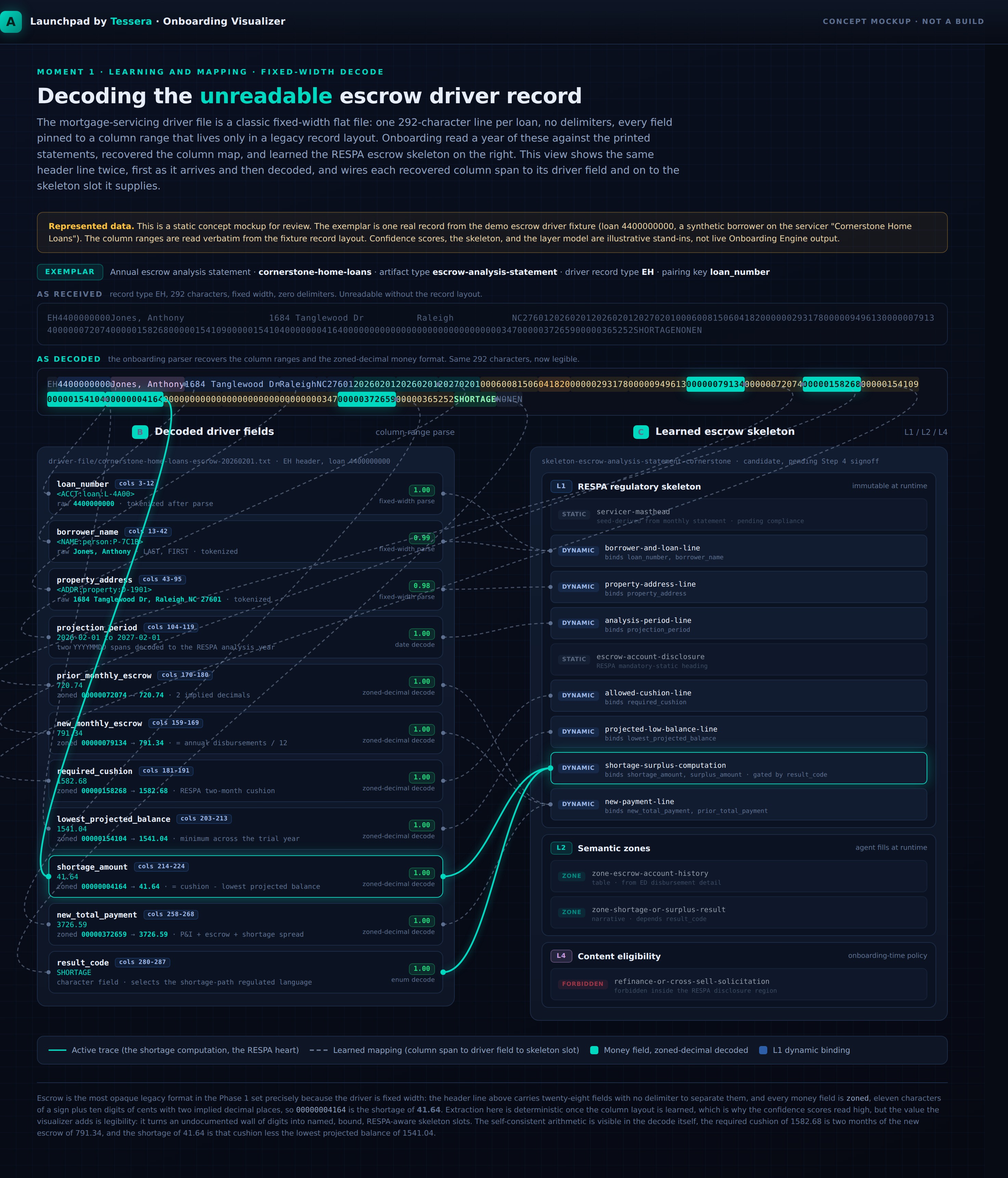
Task: Select the property_address driver field title
Action: pyautogui.click(x=94, y=580)
